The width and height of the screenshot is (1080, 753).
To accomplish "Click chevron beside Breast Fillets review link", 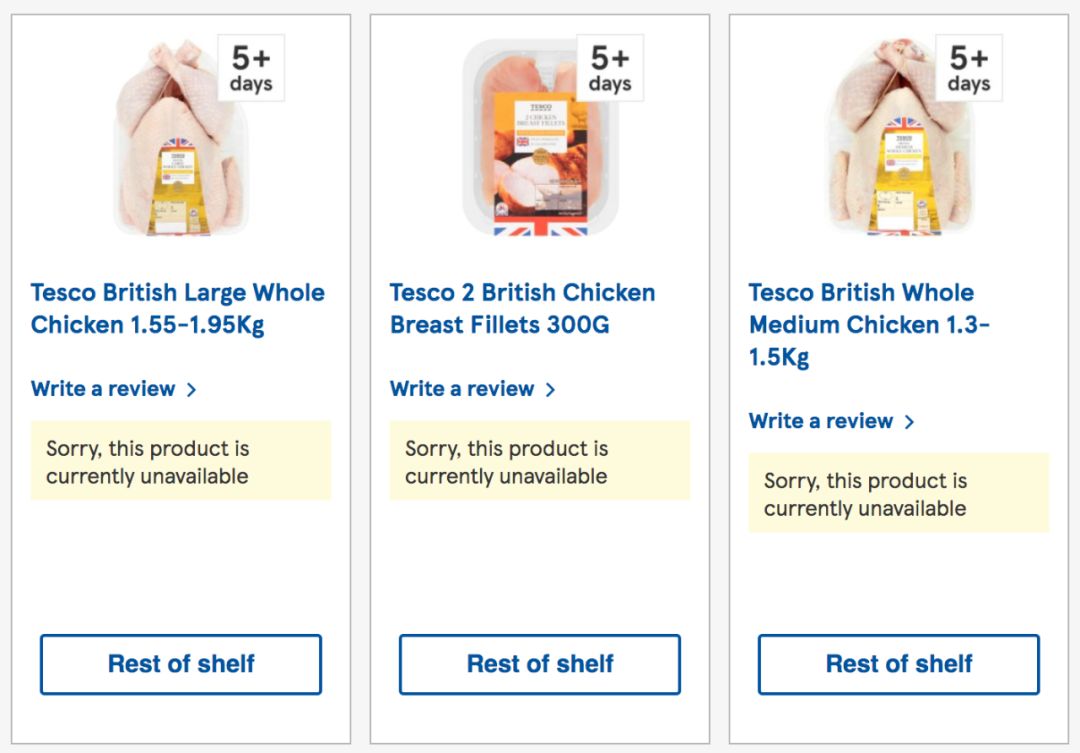I will (550, 390).
